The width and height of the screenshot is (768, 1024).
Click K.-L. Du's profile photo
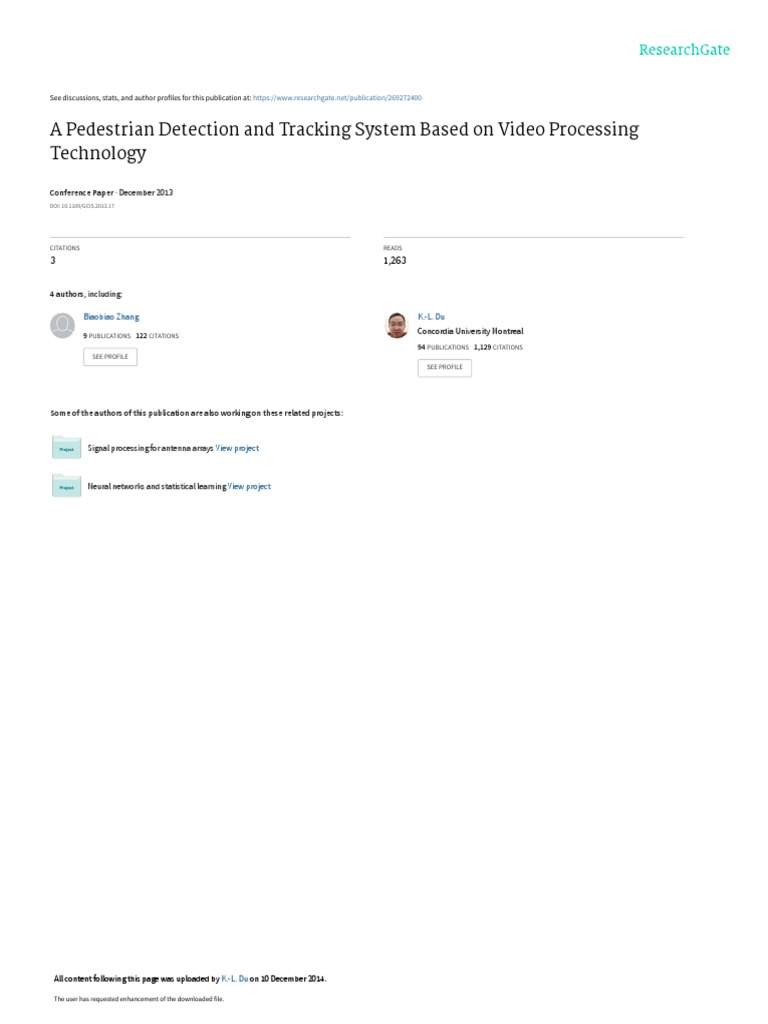tap(397, 326)
